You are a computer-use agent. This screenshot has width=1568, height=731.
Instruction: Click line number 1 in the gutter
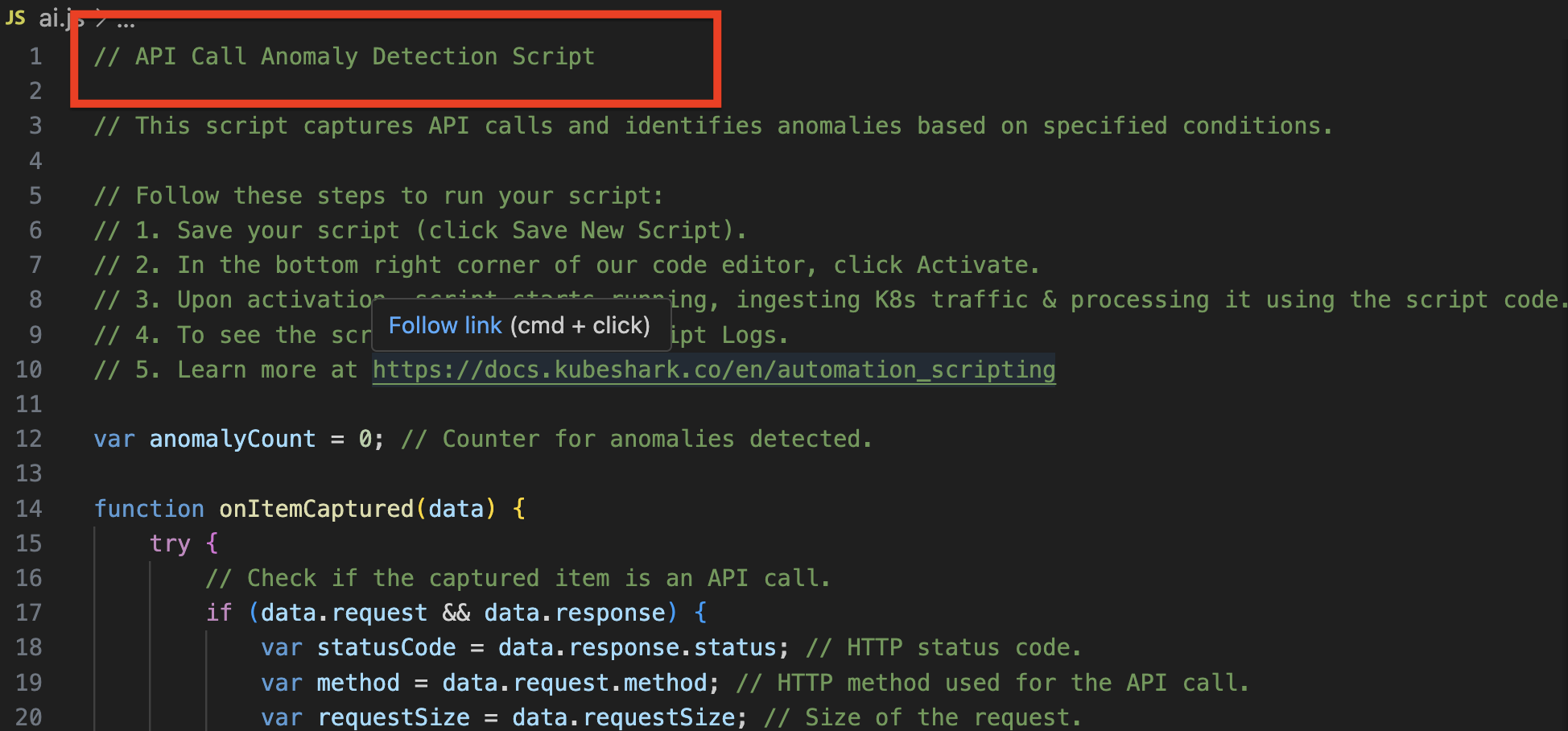click(35, 56)
